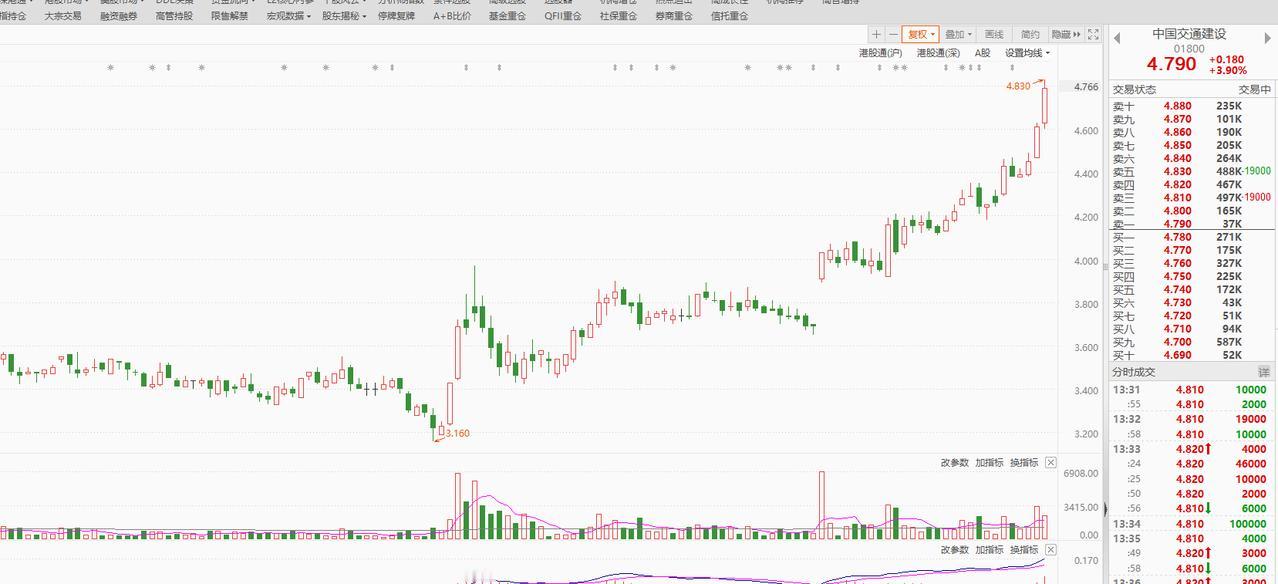
Task: Toggle 港股通(沪) marker display
Action: (880, 53)
